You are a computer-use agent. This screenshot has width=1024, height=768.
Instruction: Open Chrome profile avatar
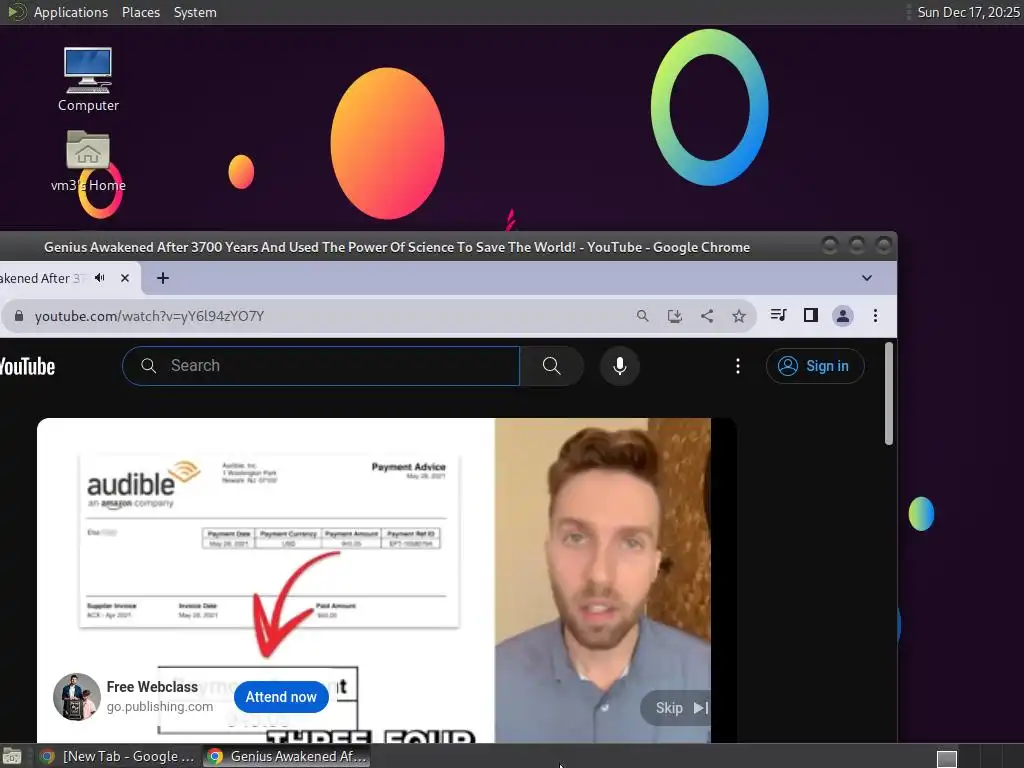pyautogui.click(x=842, y=316)
